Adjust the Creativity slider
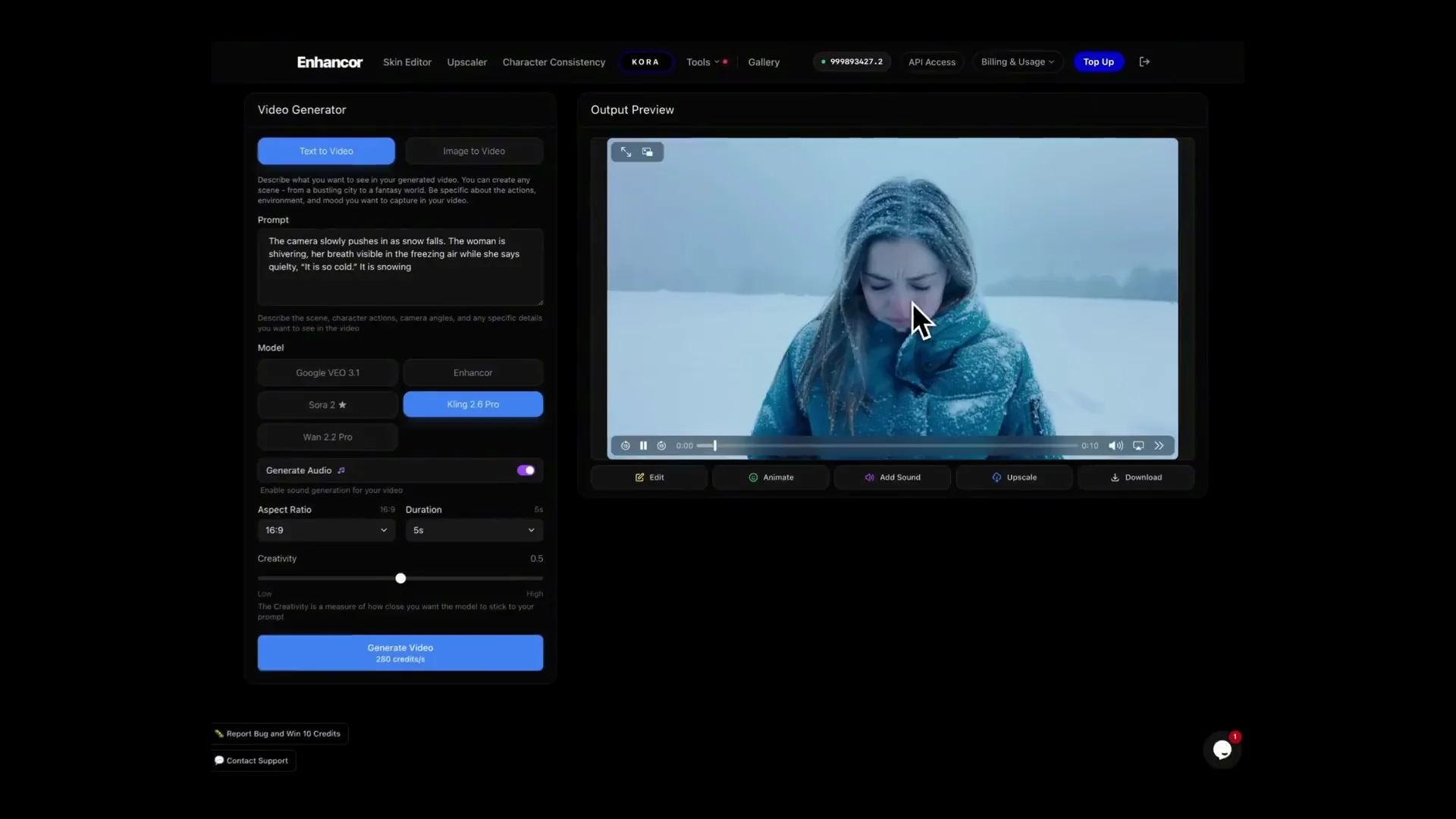The height and width of the screenshot is (819, 1456). pyautogui.click(x=400, y=578)
